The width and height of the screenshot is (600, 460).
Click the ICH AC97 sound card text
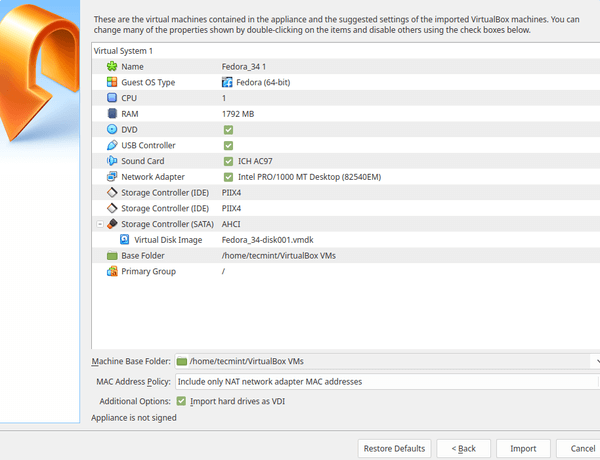coord(255,161)
